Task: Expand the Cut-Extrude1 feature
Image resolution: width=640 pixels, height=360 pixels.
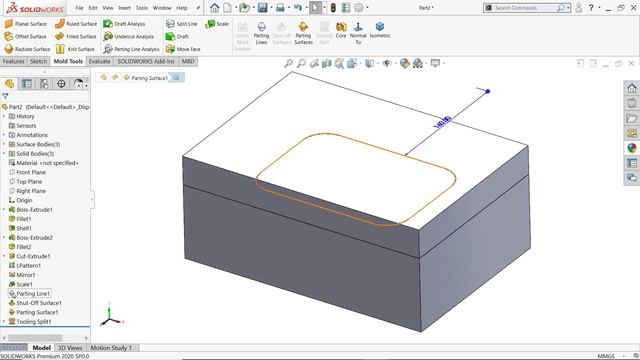Action: (x=4, y=256)
